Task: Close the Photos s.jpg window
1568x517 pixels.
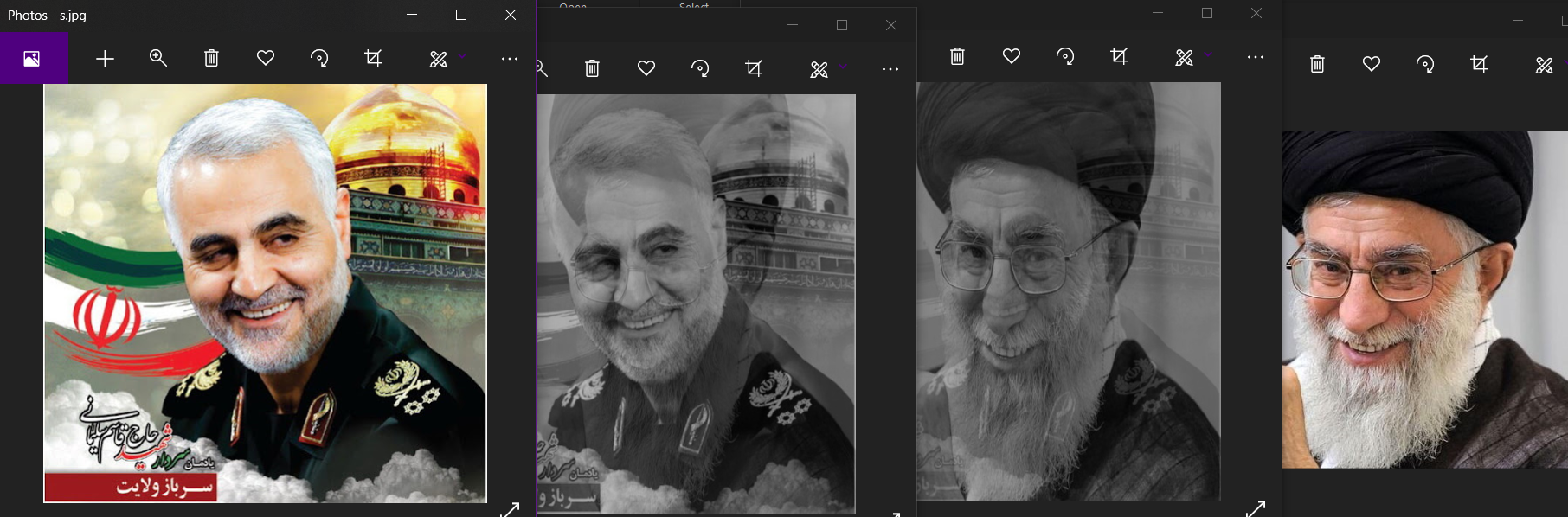Action: click(x=511, y=15)
